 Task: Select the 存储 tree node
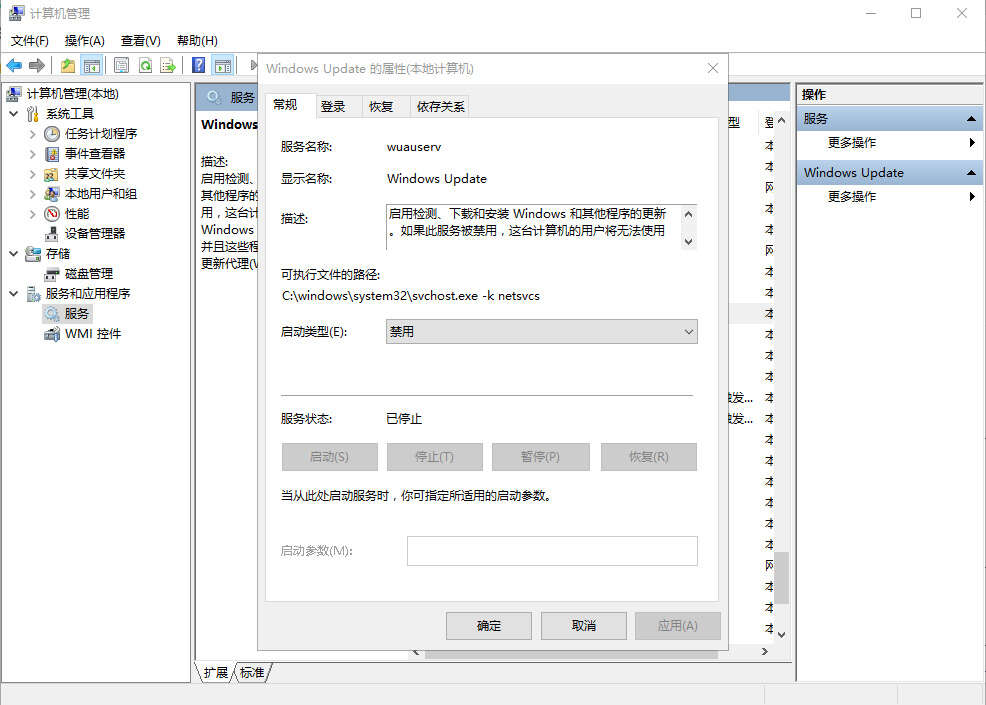coord(58,253)
